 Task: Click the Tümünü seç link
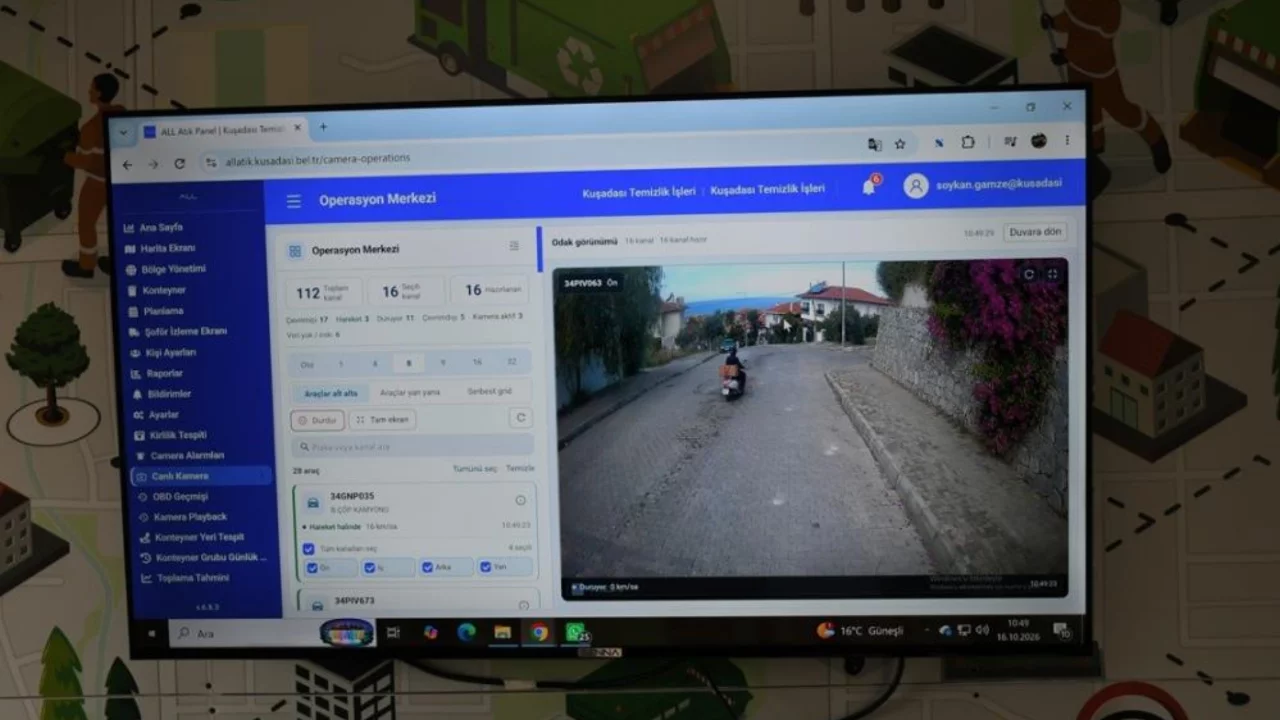(x=474, y=469)
